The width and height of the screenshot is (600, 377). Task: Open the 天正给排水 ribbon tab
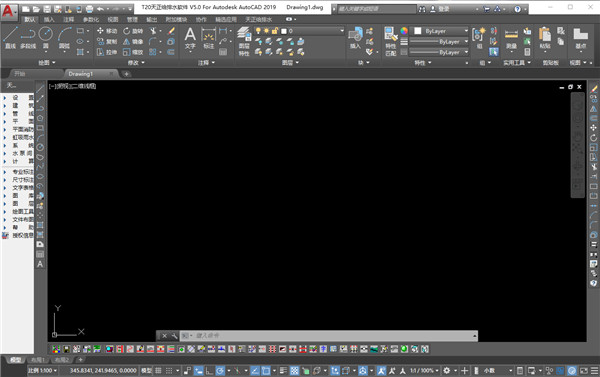tap(259, 19)
